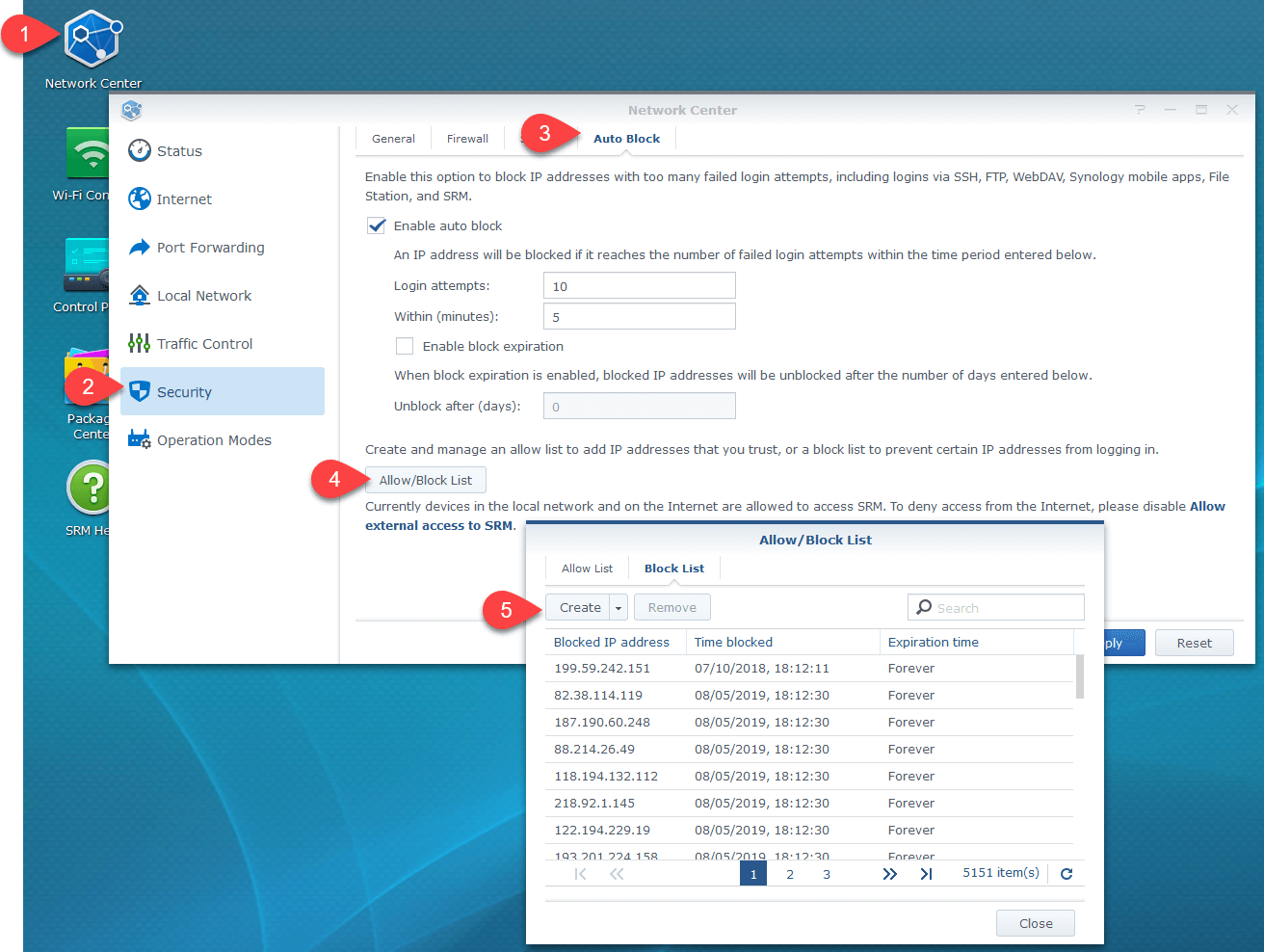This screenshot has height=952, width=1264.
Task: Enable block expiration checkbox
Action: pyautogui.click(x=405, y=346)
